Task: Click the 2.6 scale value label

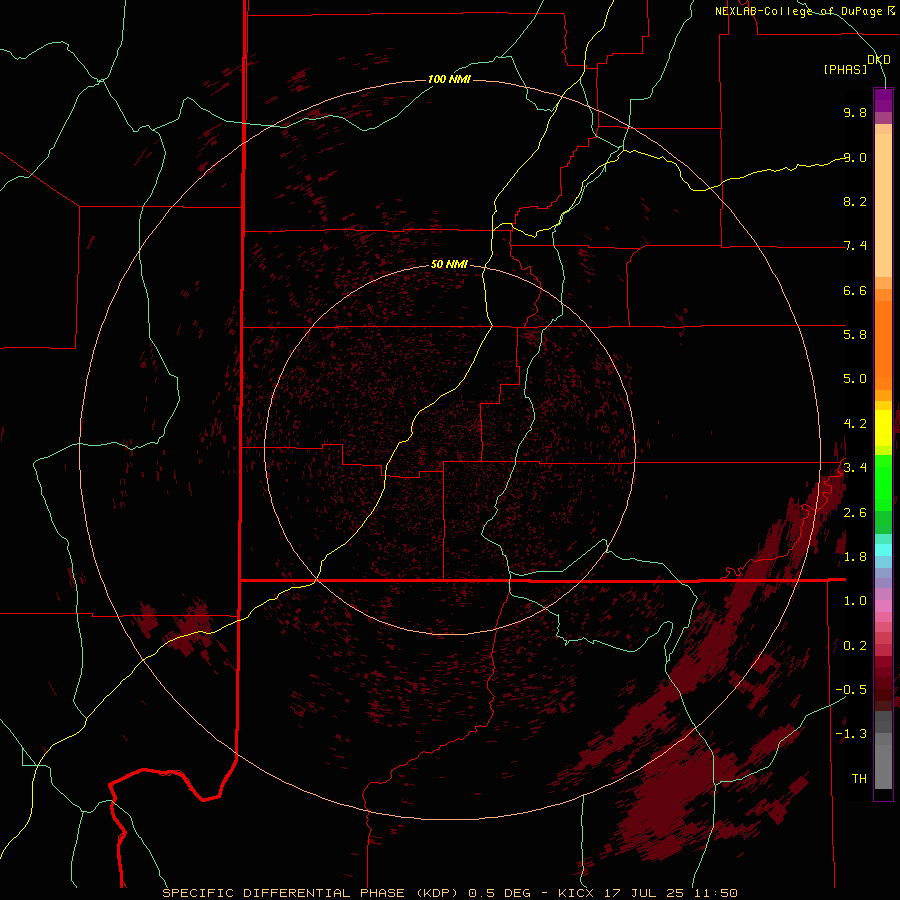Action: coord(855,513)
